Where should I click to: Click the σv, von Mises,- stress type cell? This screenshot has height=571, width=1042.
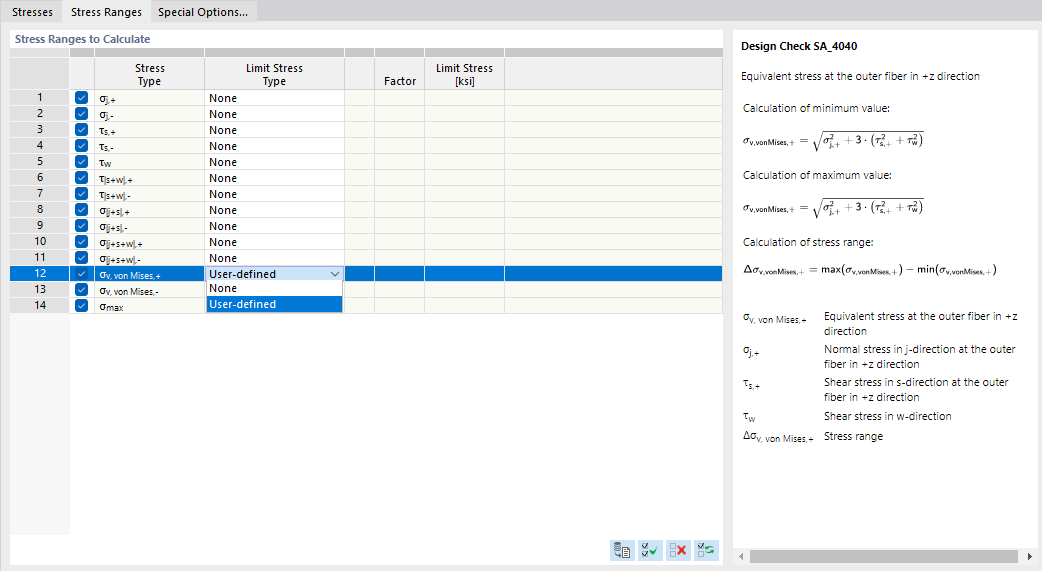pos(150,290)
